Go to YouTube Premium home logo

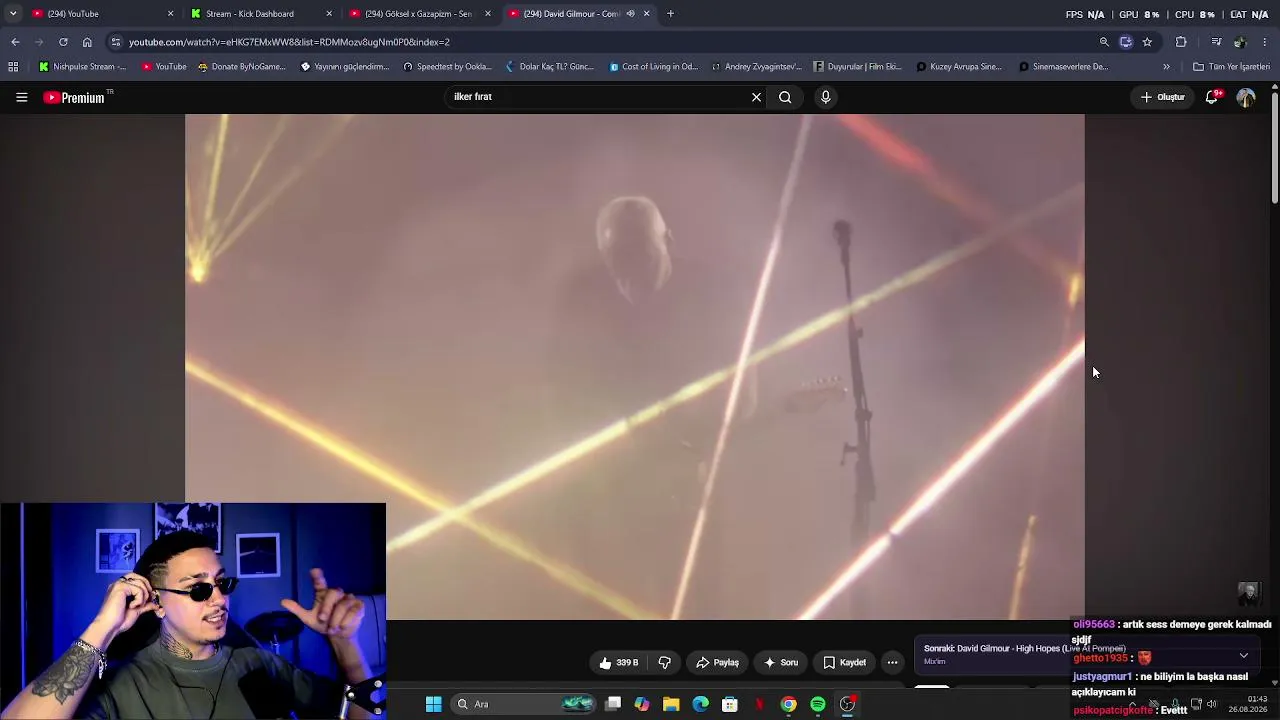coord(75,97)
